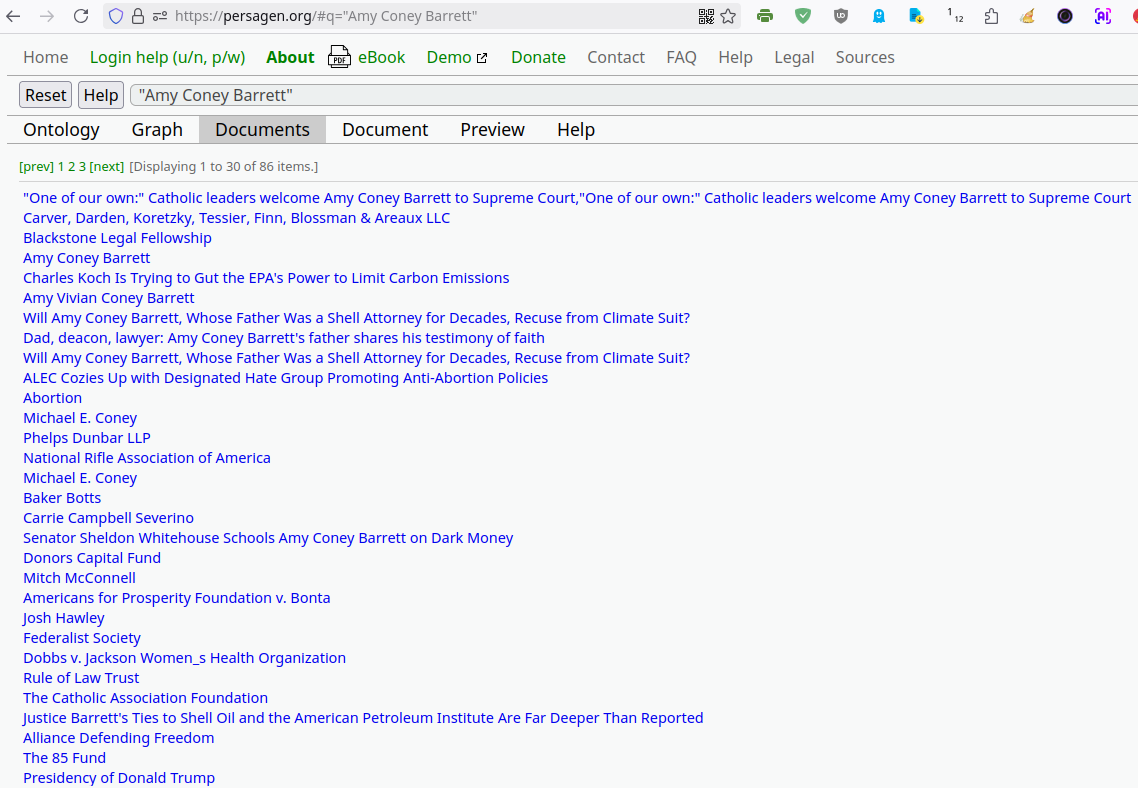1138x788 pixels.
Task: Open Presidency of Donald Trump document
Action: 119,778
